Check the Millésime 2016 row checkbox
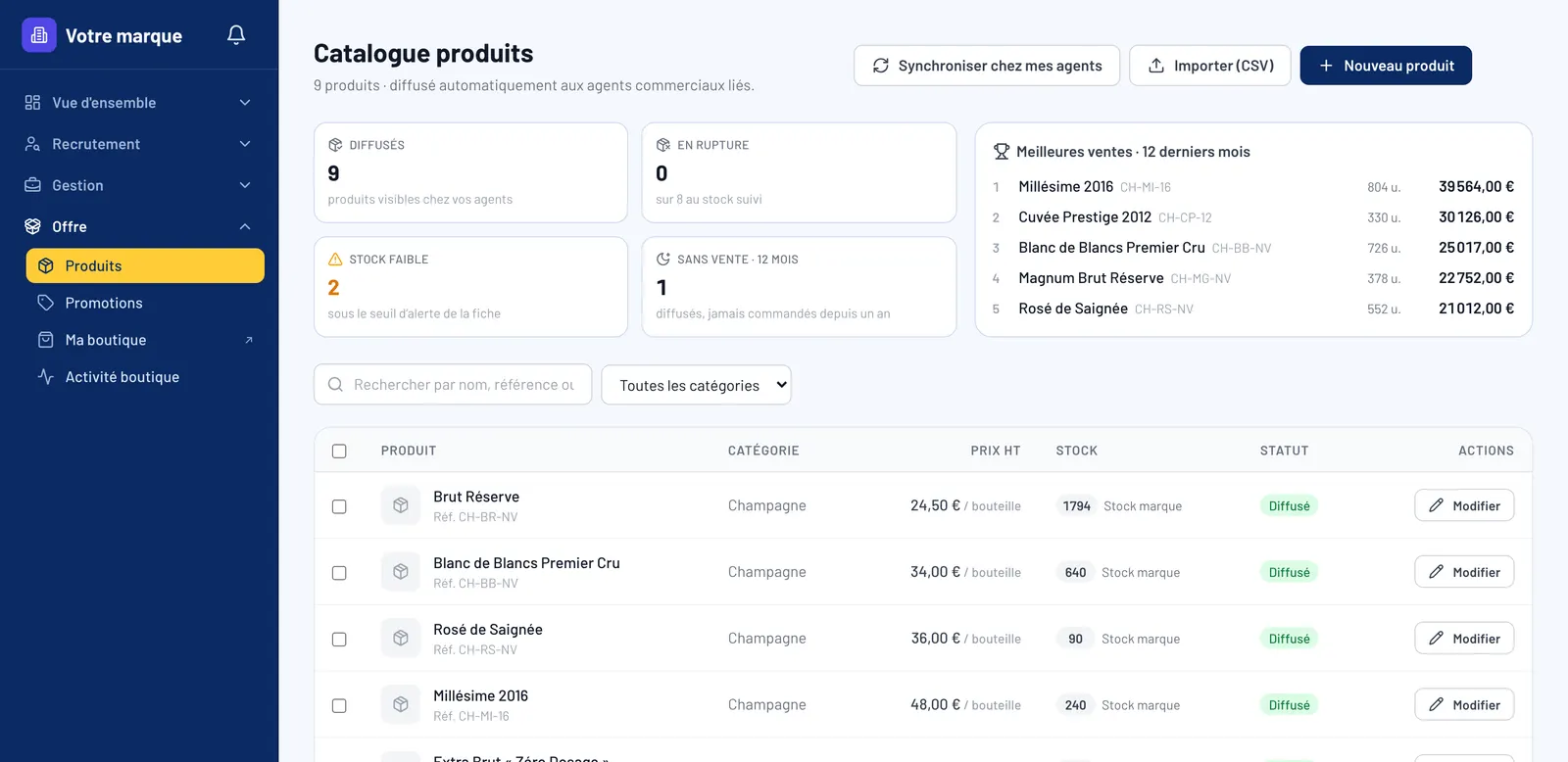This screenshot has width=1568, height=762. 339,706
